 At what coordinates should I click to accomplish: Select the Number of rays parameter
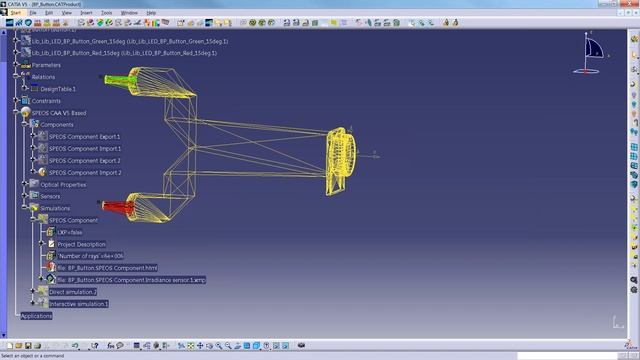tap(90, 256)
